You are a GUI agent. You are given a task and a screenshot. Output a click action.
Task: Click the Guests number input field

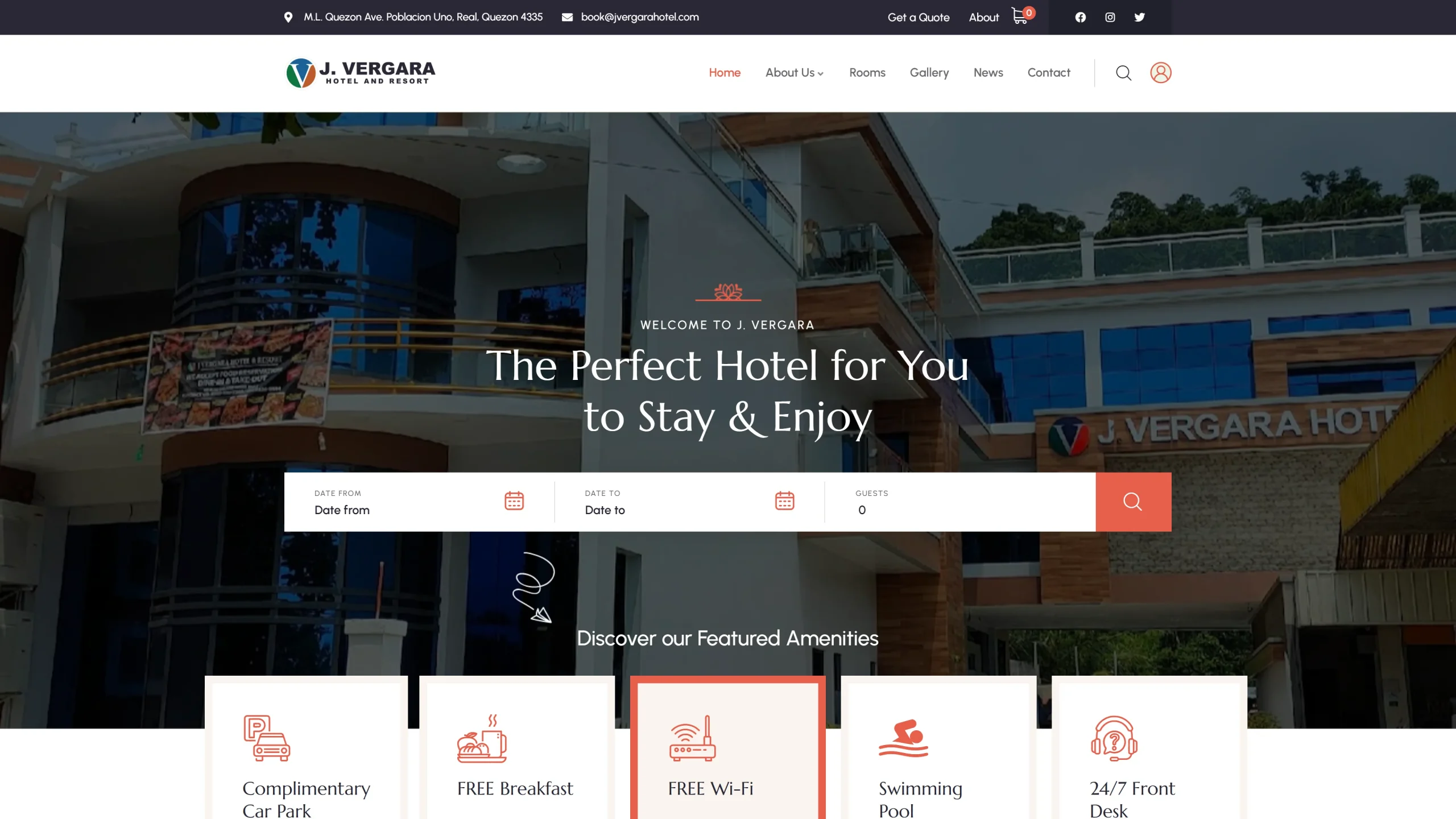point(960,510)
